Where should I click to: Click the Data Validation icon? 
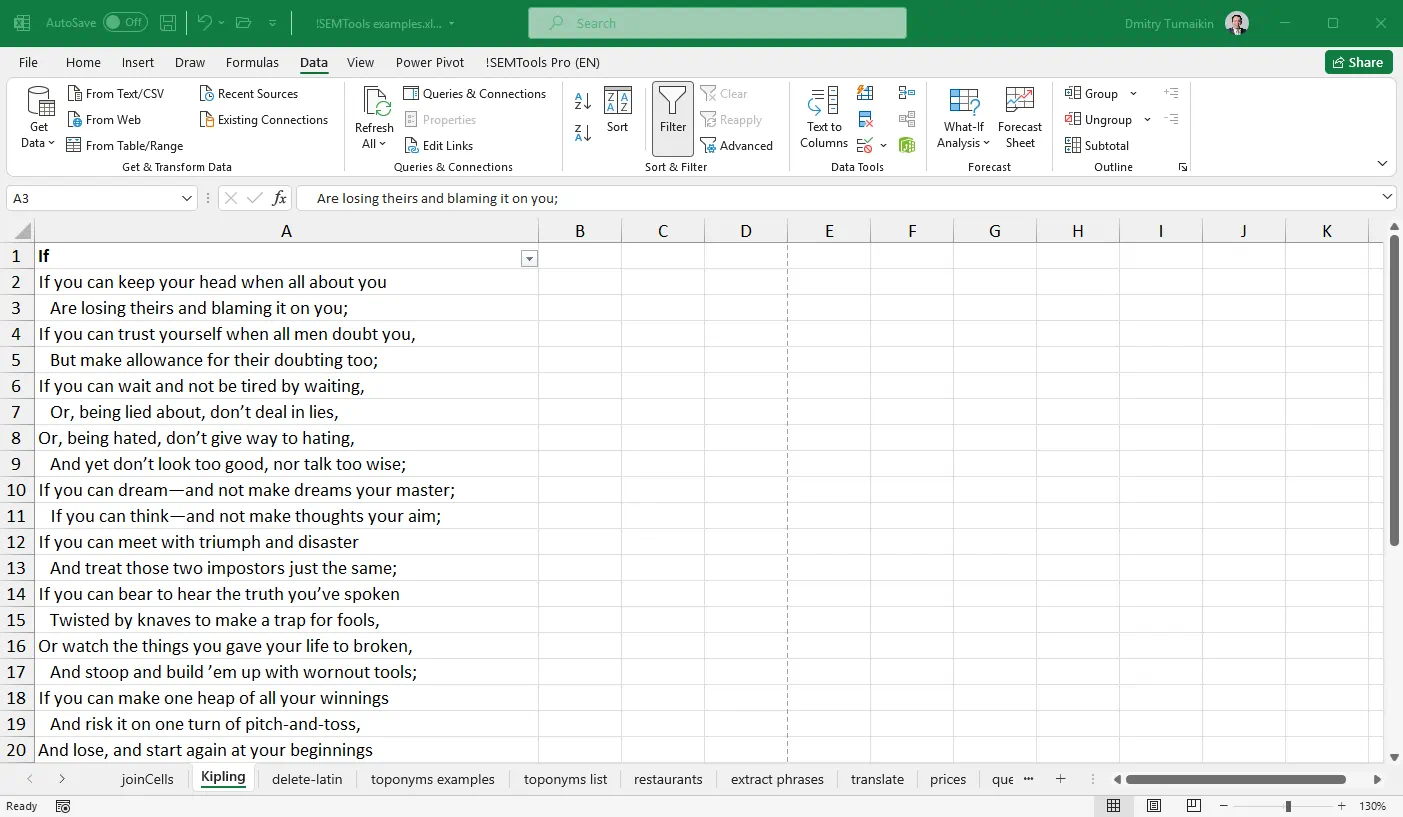(x=865, y=145)
